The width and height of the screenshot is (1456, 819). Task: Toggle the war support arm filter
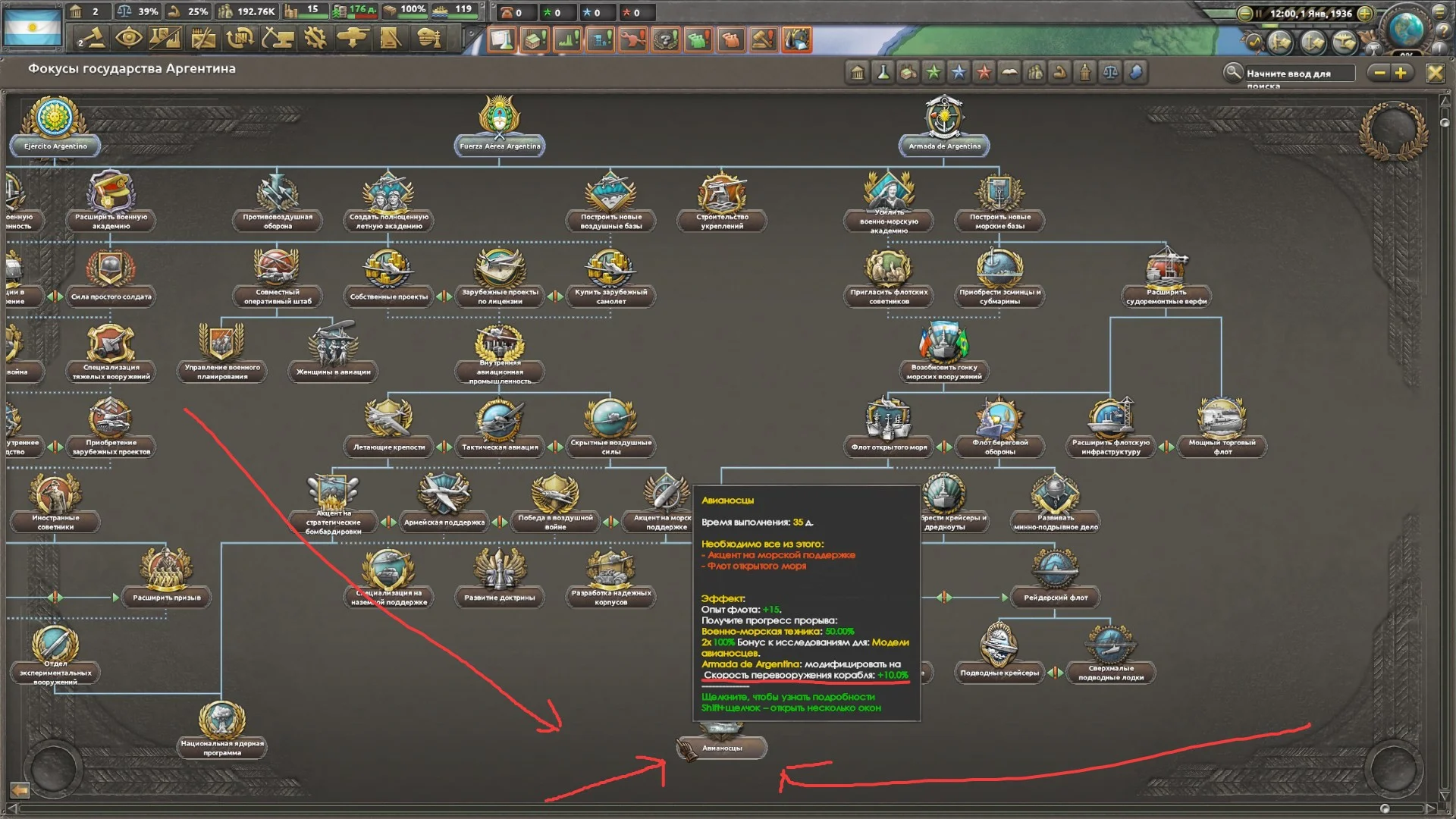(x=1059, y=73)
